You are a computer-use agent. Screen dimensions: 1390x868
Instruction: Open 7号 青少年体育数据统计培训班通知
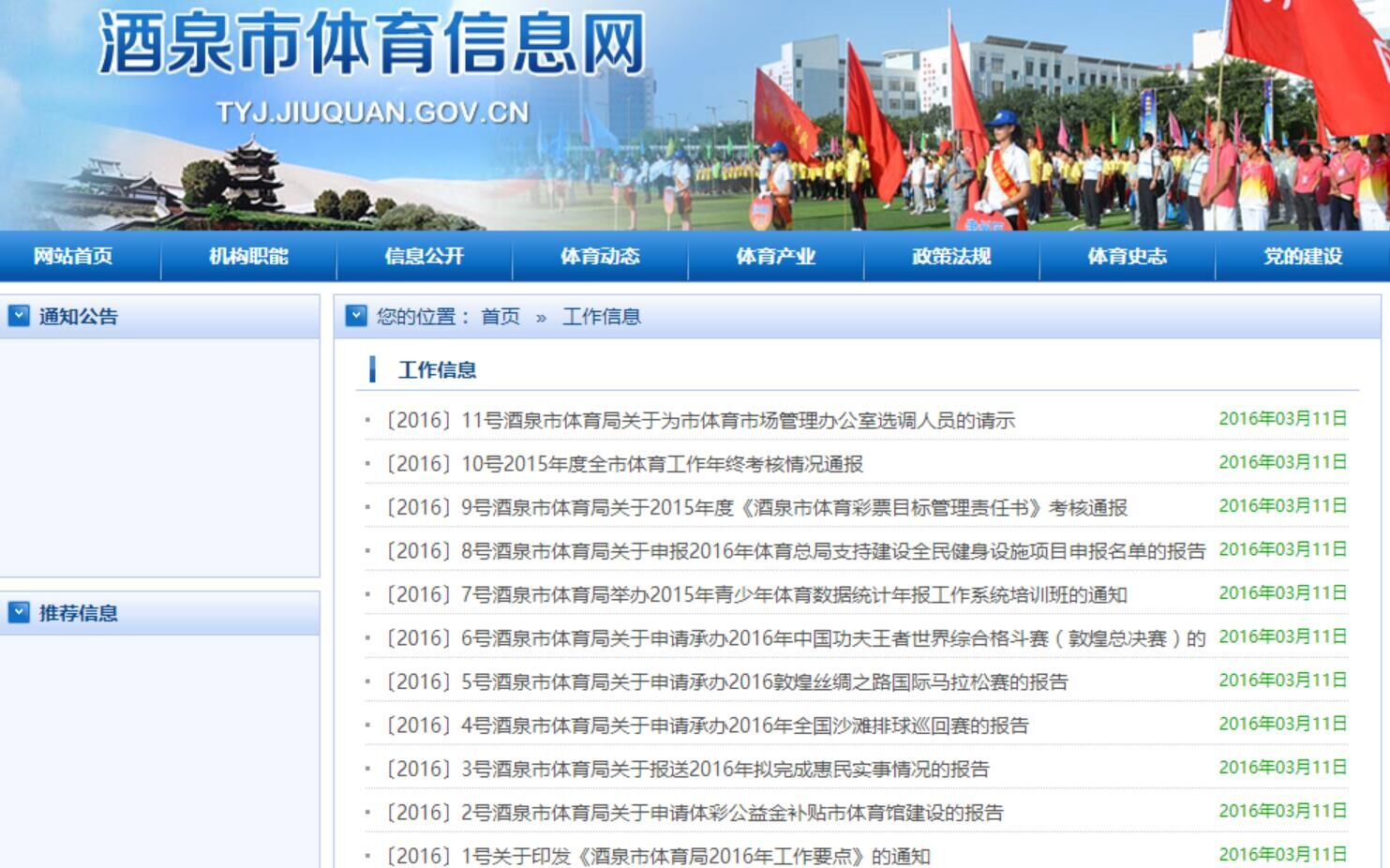coord(756,595)
